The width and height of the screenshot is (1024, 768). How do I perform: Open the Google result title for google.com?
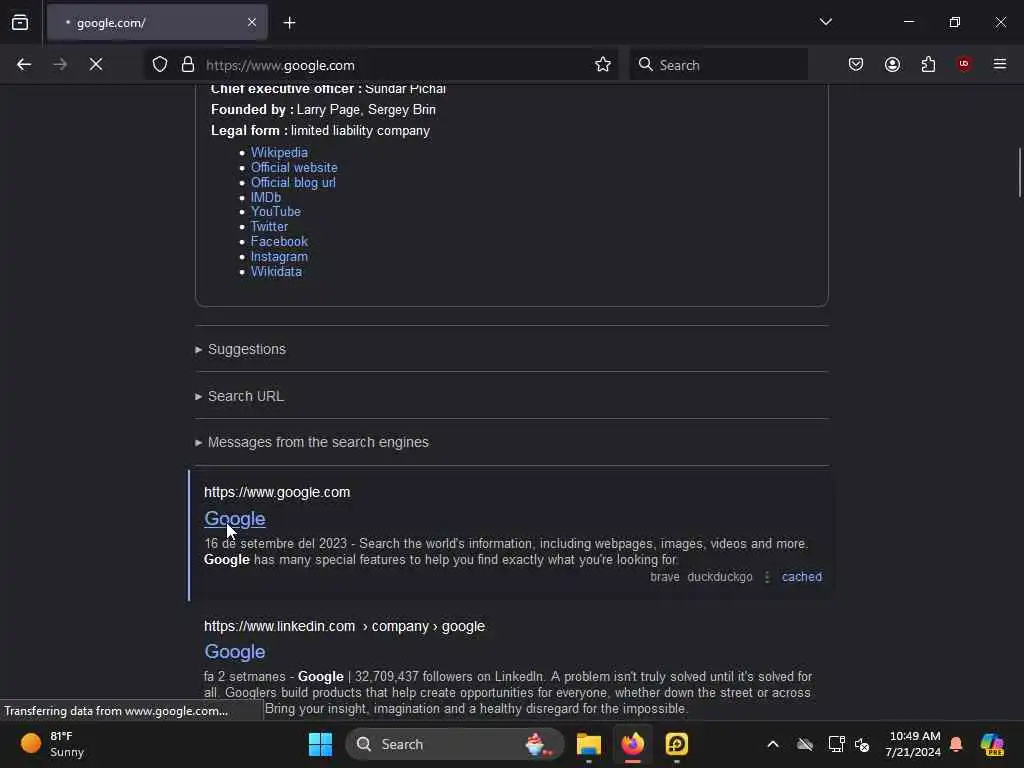(x=234, y=519)
